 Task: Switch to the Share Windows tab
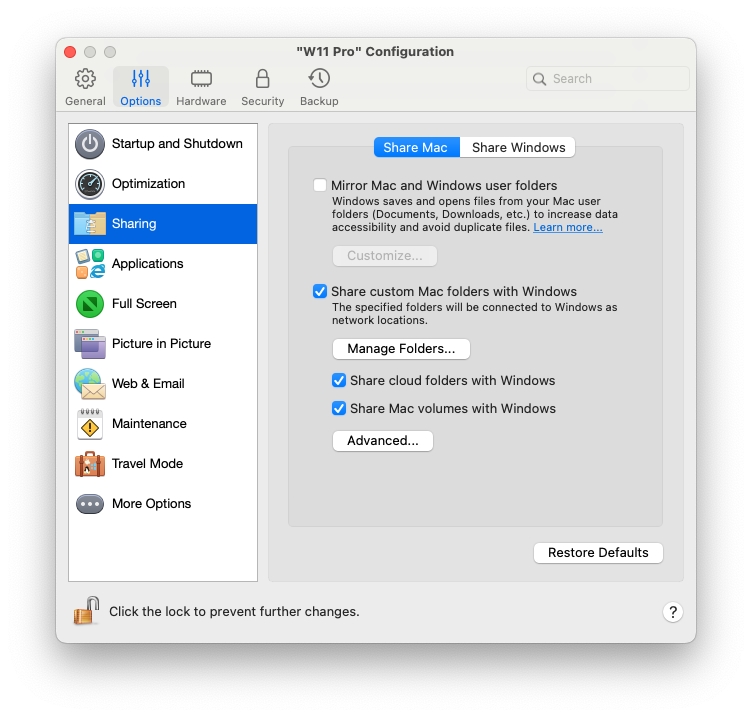(518, 147)
